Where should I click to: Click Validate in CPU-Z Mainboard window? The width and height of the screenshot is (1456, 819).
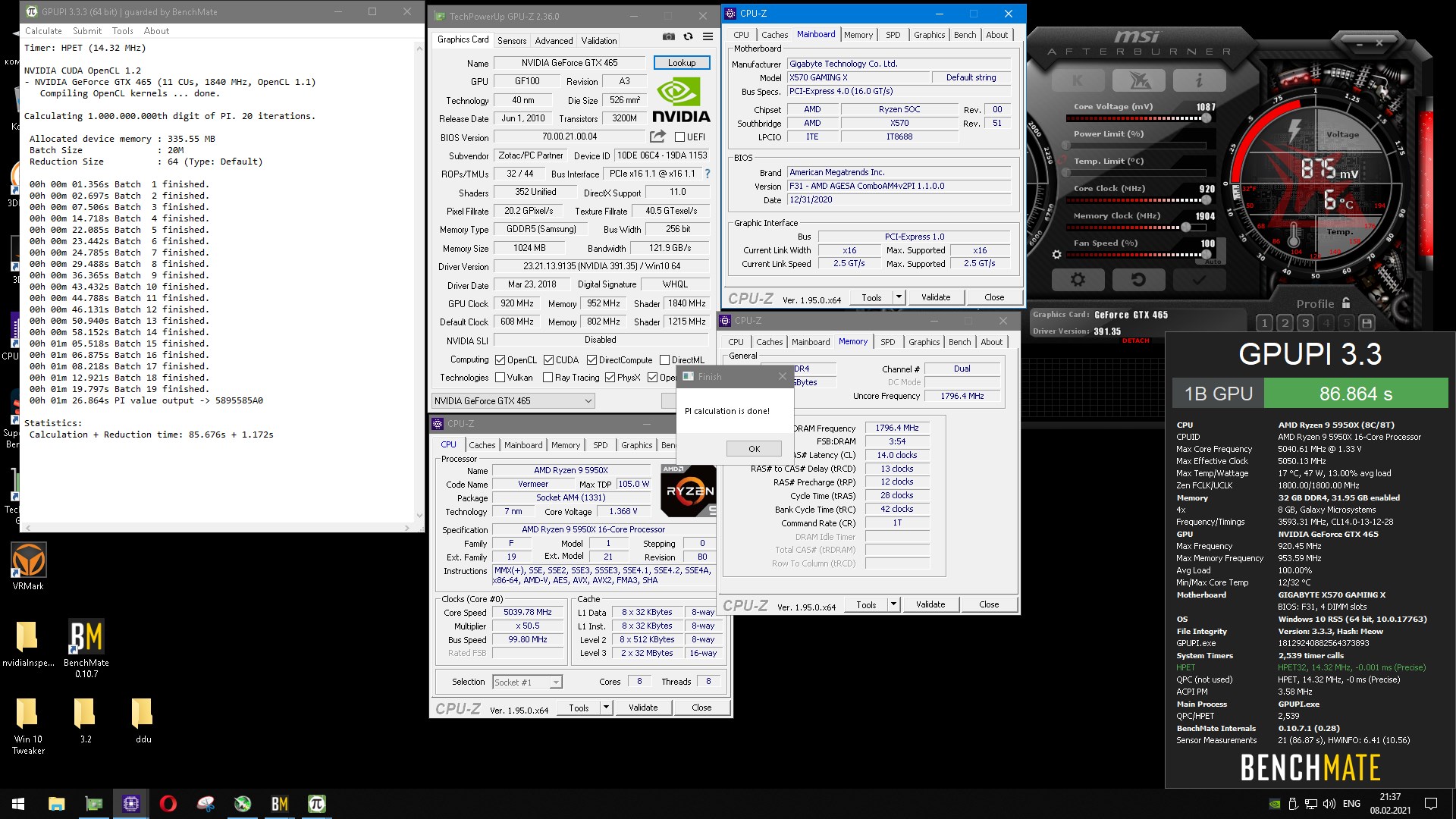[x=936, y=297]
